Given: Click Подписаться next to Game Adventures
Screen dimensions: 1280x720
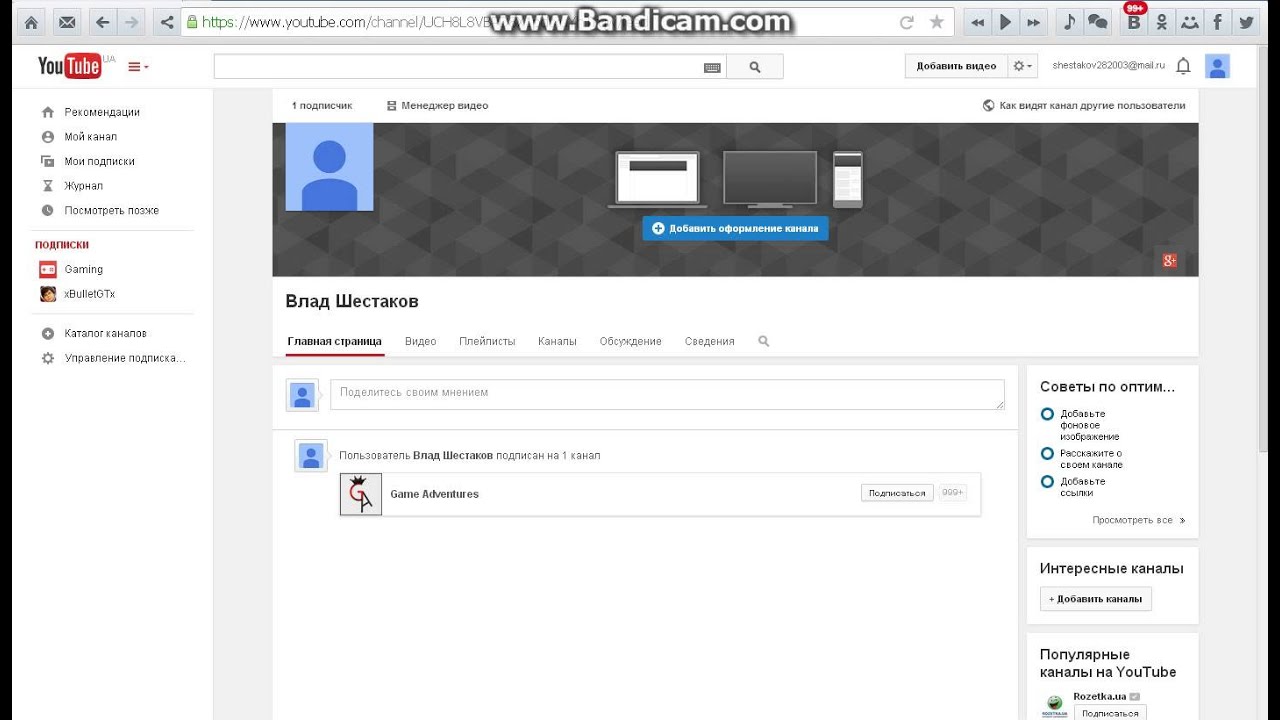Looking at the screenshot, I should click(x=897, y=493).
